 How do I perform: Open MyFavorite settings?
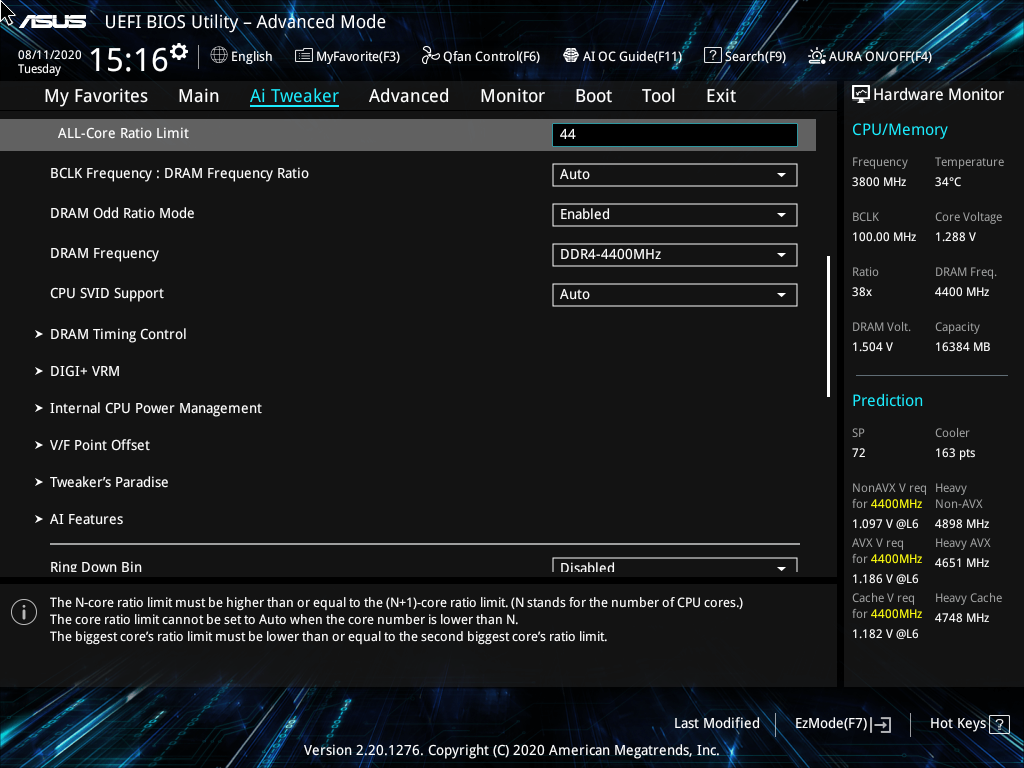point(347,56)
